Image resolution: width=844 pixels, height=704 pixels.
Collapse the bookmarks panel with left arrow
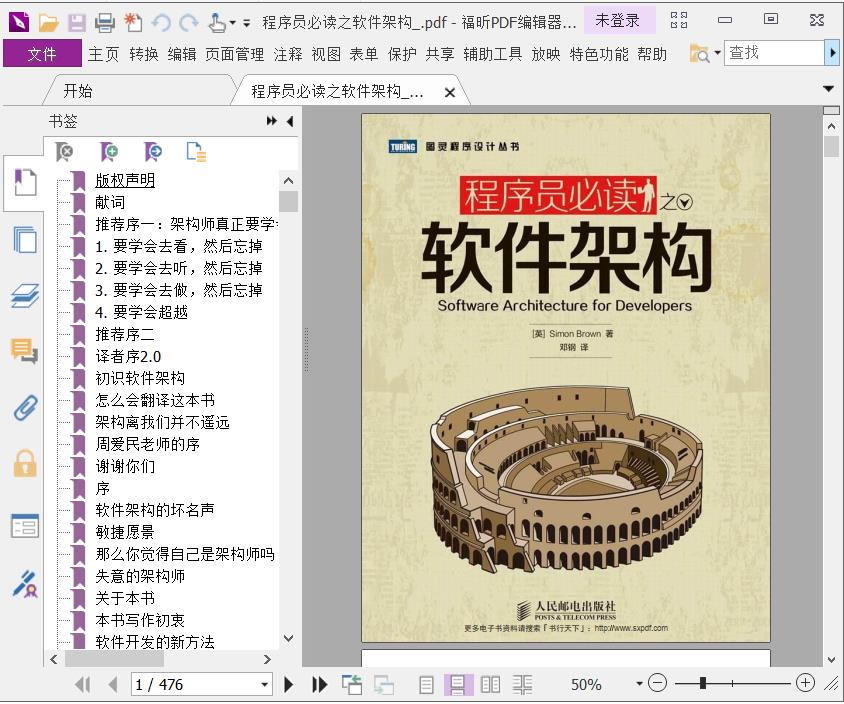point(290,121)
